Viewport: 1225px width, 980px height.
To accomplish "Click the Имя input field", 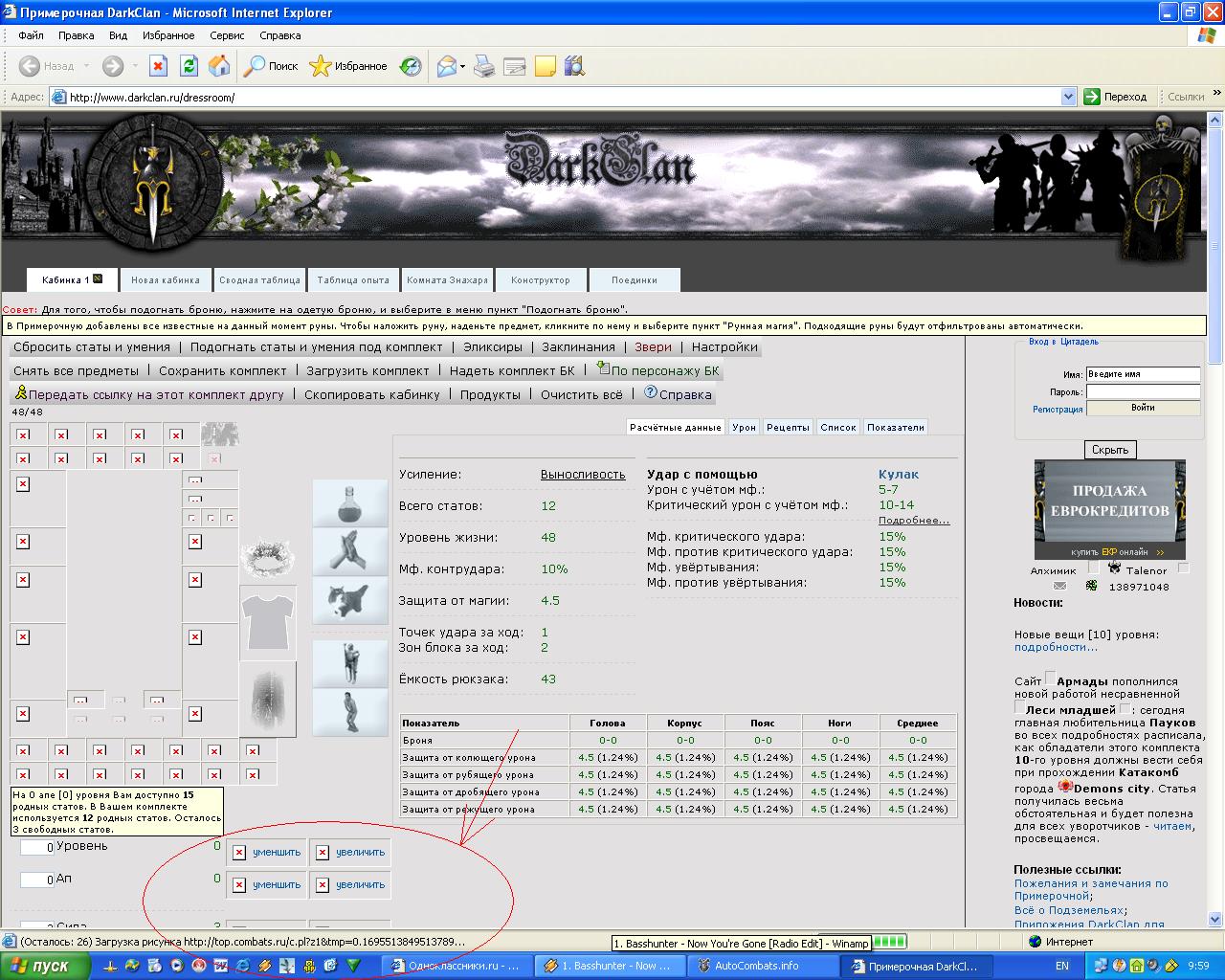I will (x=1143, y=374).
